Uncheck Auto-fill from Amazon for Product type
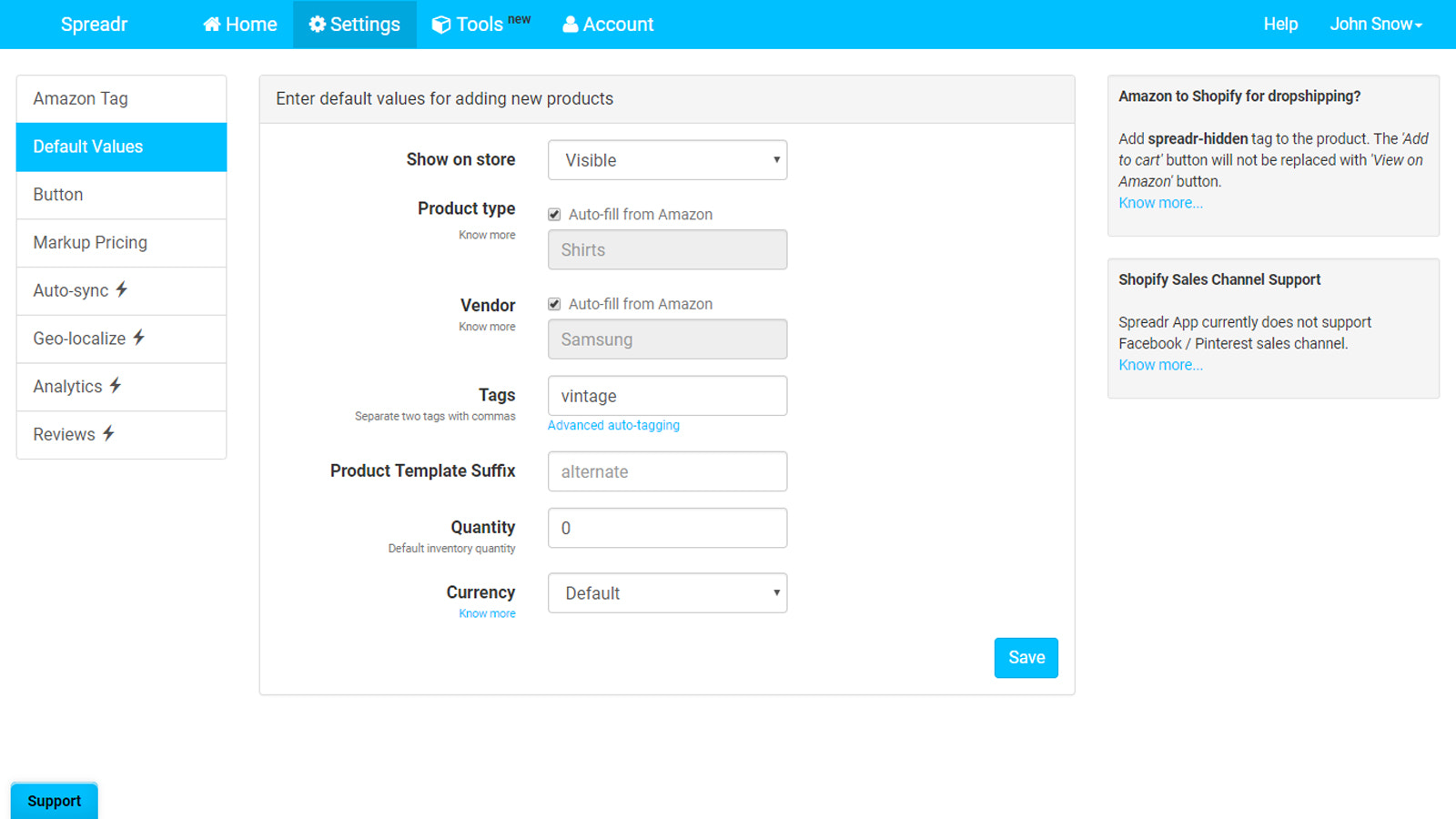Image resolution: width=1456 pixels, height=819 pixels. tap(553, 214)
